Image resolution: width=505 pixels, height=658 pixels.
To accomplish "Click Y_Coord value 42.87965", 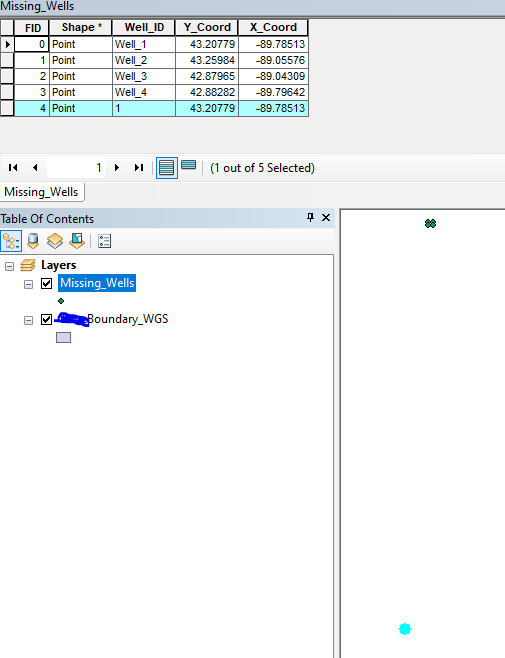I will pyautogui.click(x=207, y=76).
